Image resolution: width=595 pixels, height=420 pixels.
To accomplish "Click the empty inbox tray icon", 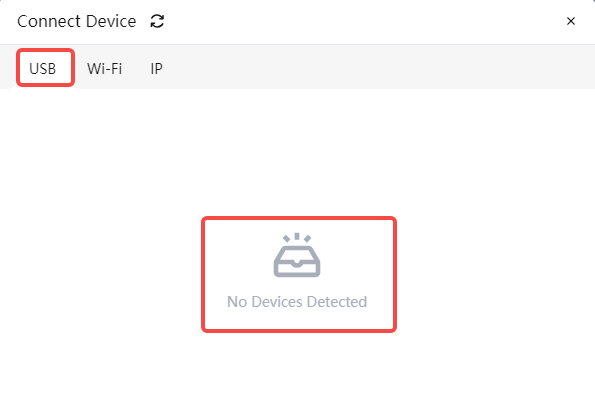I will click(x=297, y=255).
